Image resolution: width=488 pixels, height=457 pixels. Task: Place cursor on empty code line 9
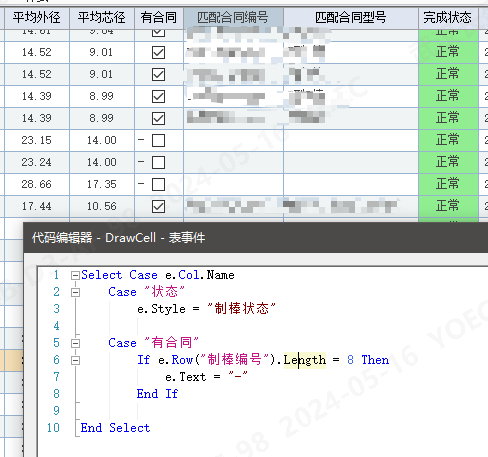pyautogui.click(x=267, y=411)
